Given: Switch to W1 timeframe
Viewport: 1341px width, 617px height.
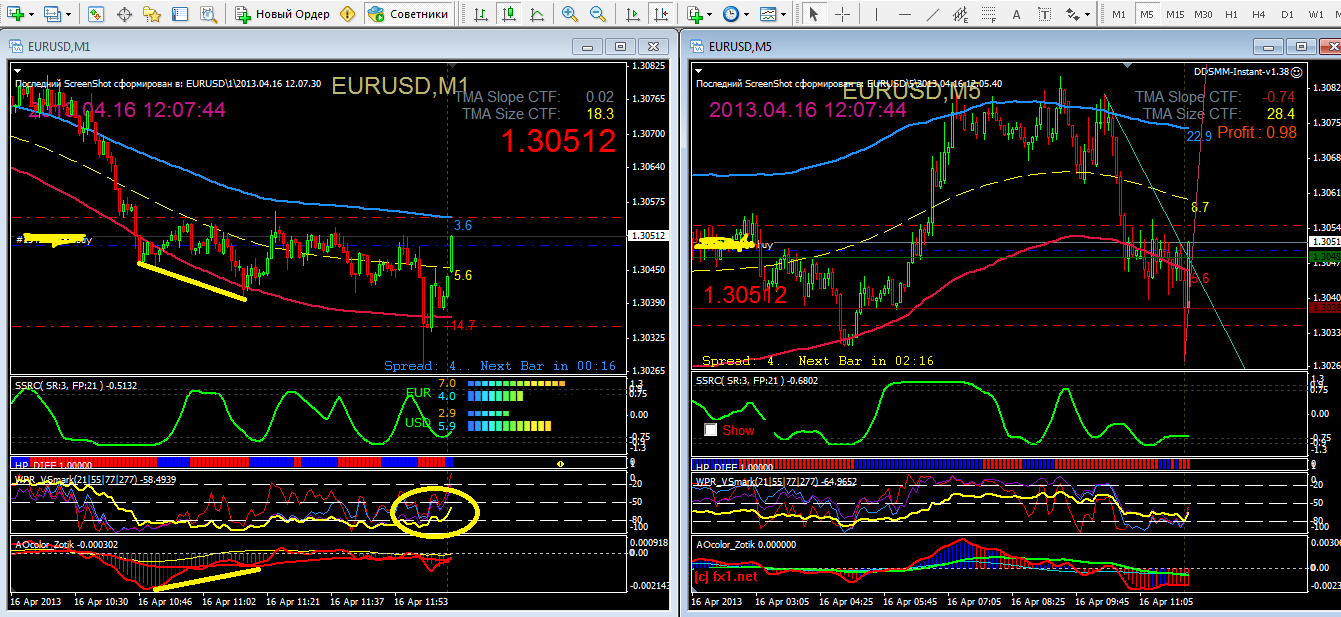Looking at the screenshot, I should [x=1314, y=14].
